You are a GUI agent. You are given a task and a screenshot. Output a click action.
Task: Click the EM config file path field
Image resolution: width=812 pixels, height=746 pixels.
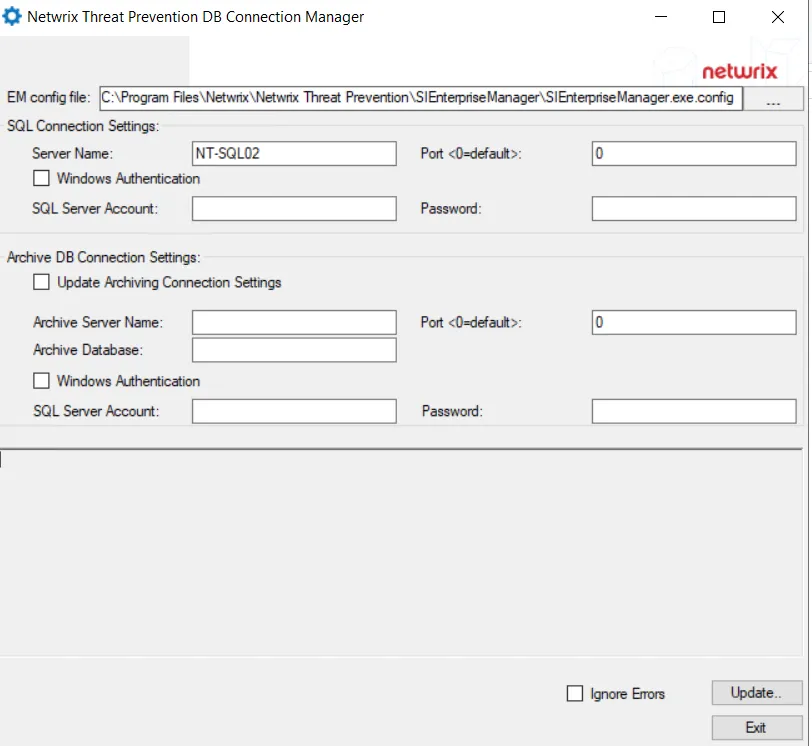click(x=421, y=98)
